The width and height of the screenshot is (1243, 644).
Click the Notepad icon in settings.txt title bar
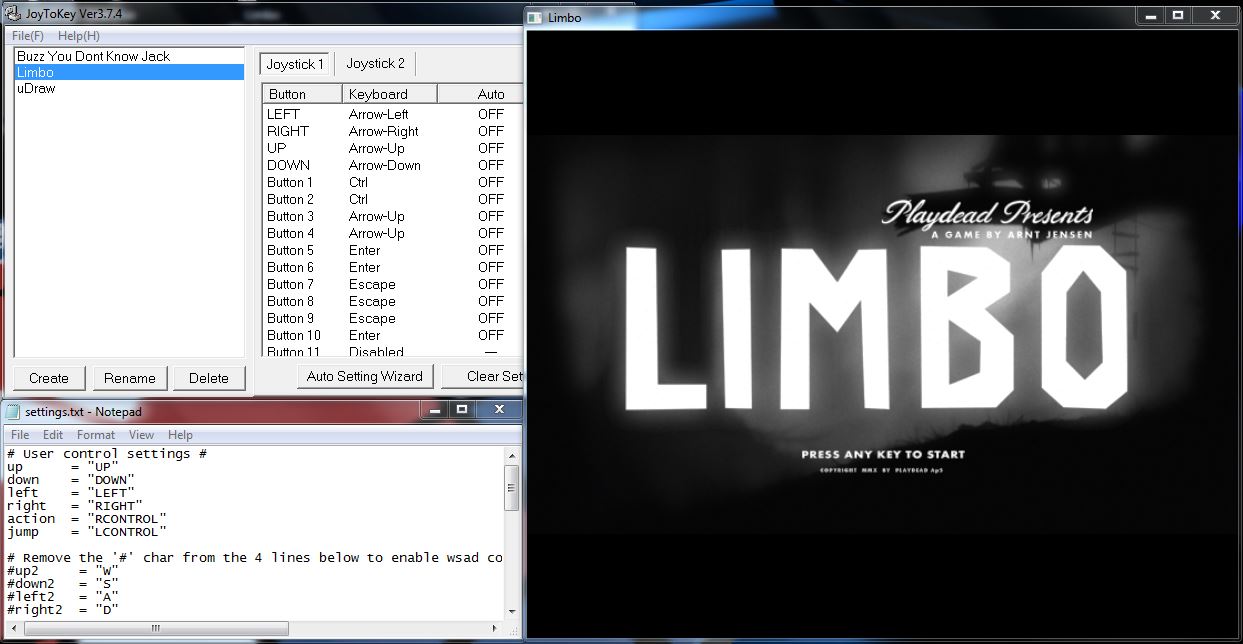(x=13, y=411)
